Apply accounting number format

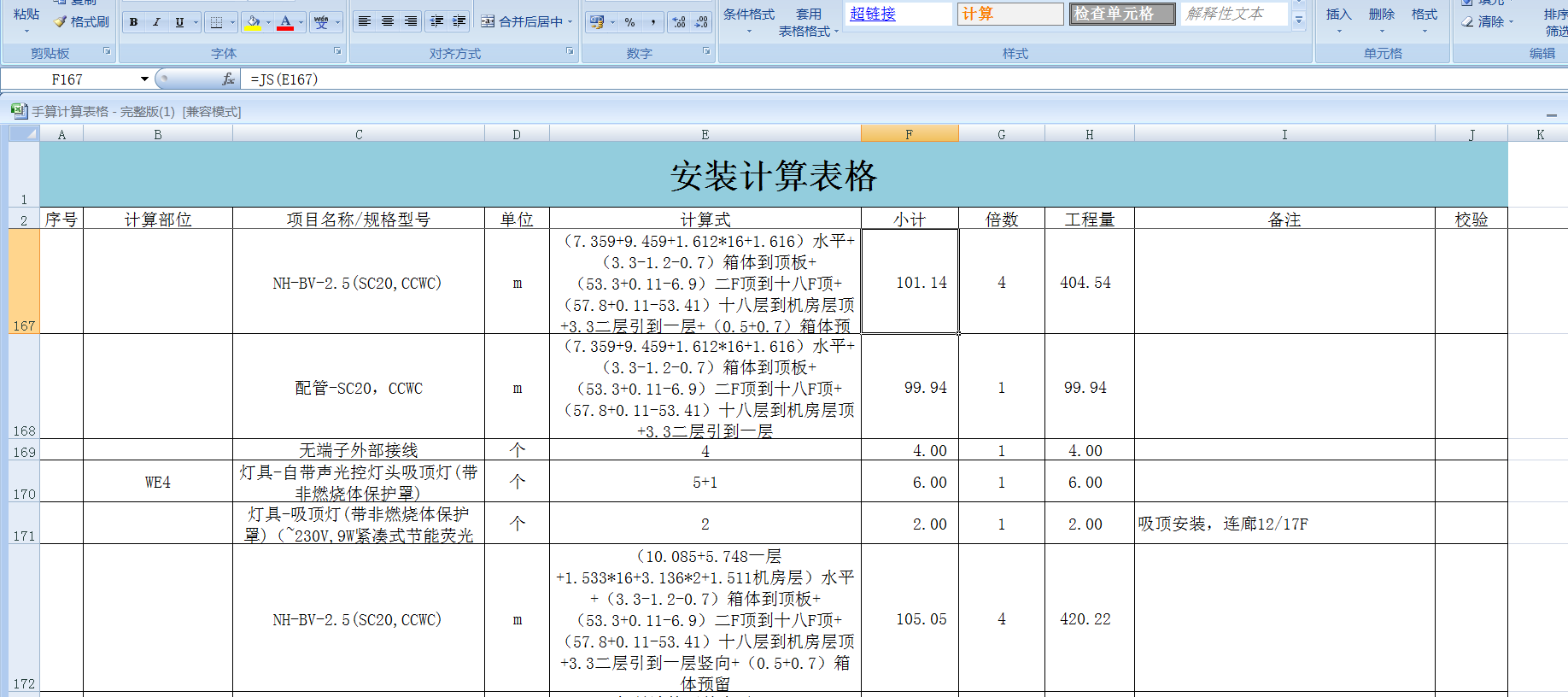(597, 22)
